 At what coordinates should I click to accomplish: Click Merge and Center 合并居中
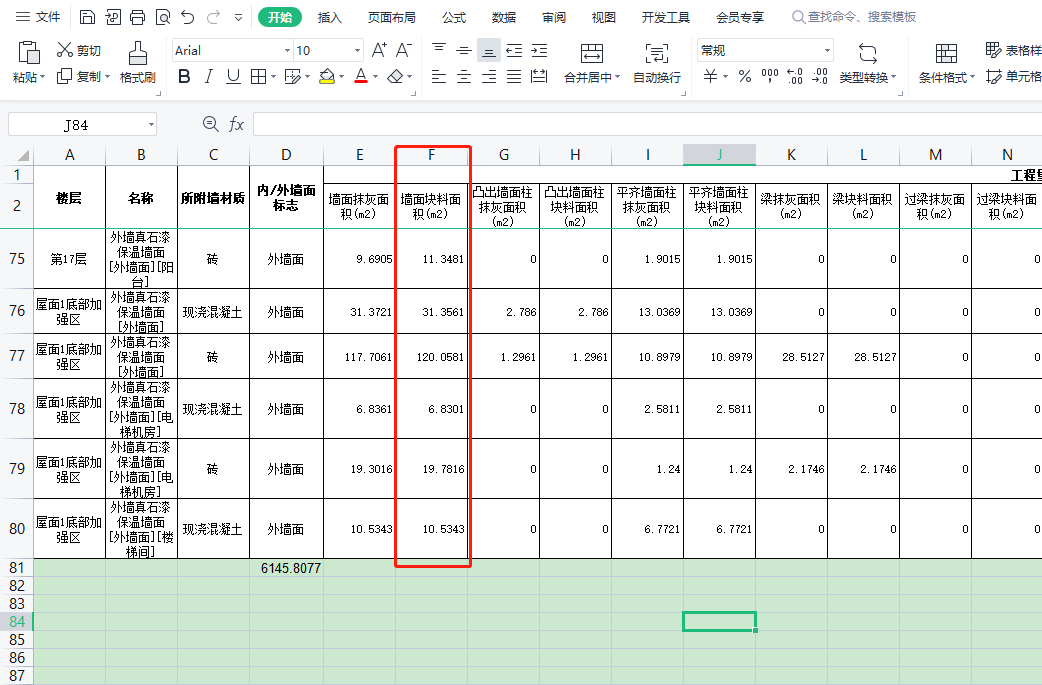591,62
